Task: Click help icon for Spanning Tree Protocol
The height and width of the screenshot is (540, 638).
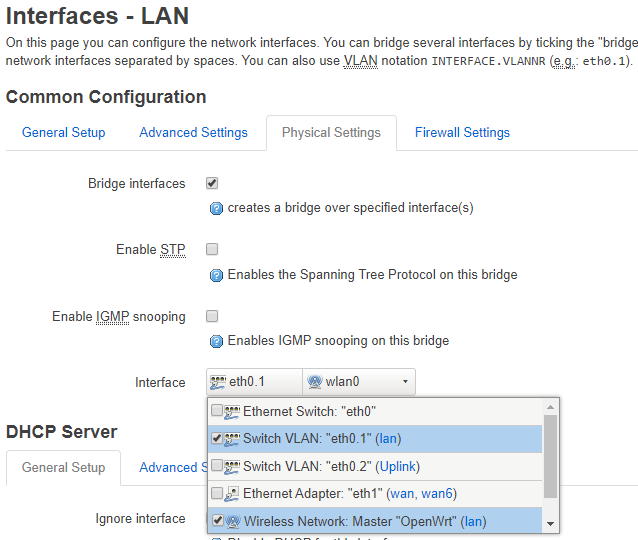Action: [215, 275]
